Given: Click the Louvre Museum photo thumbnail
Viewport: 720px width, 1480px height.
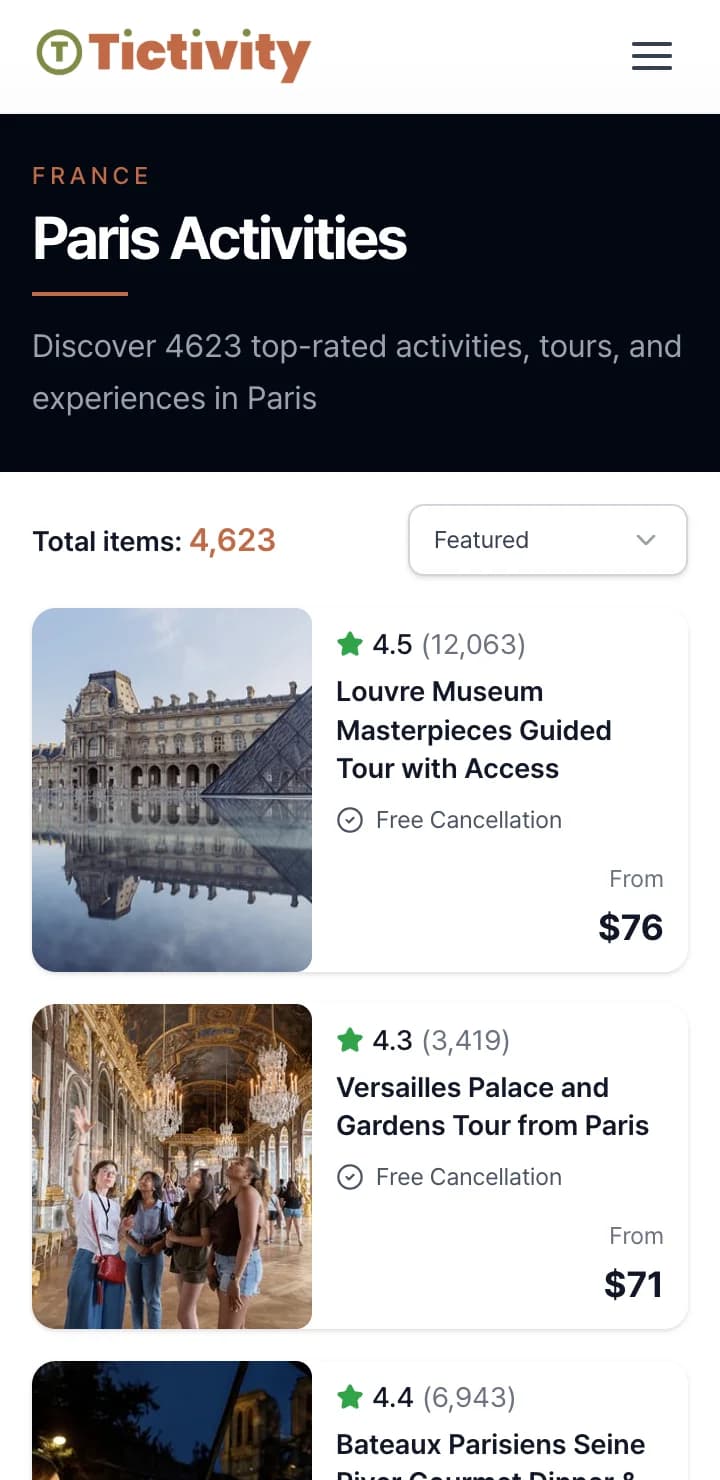Looking at the screenshot, I should pos(172,790).
